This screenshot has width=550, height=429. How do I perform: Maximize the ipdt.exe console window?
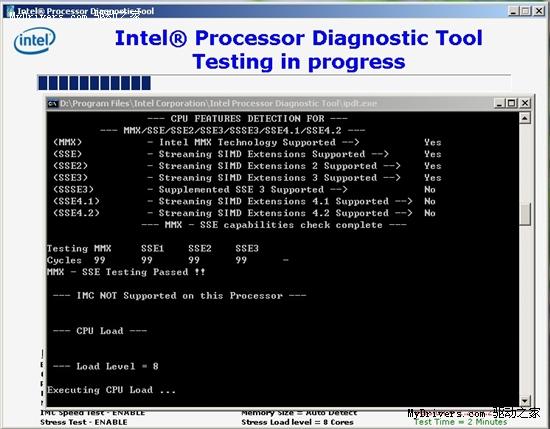click(511, 103)
